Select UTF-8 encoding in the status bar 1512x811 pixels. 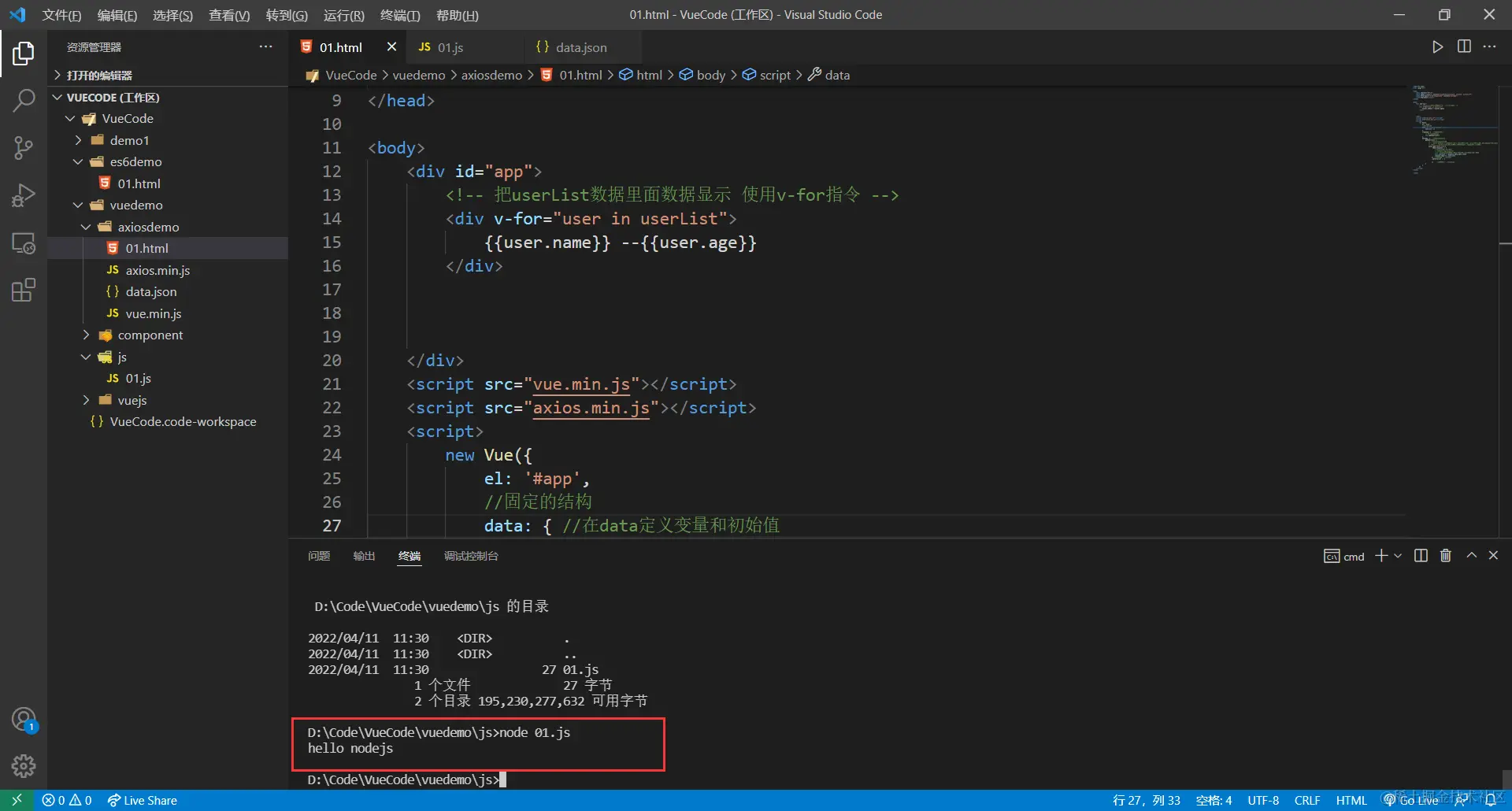click(1262, 800)
